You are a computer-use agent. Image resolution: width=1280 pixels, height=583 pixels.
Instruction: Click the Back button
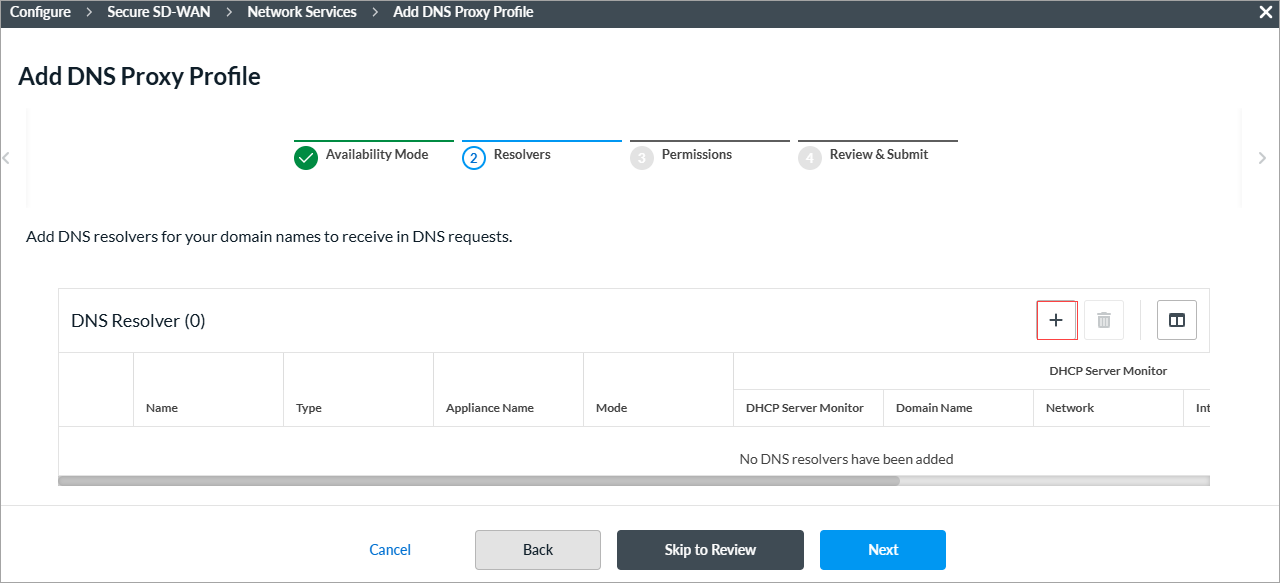tap(538, 550)
